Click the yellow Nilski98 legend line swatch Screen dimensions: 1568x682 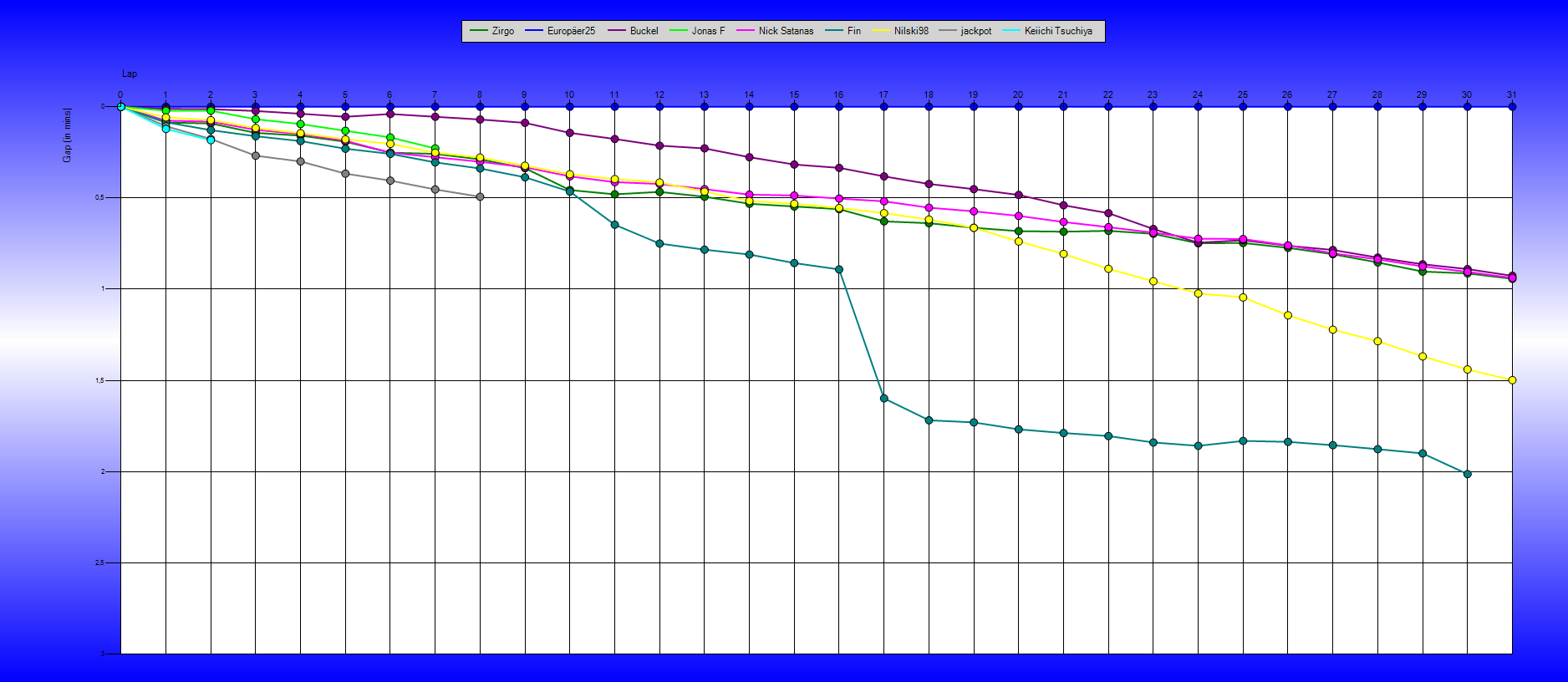coord(881,31)
